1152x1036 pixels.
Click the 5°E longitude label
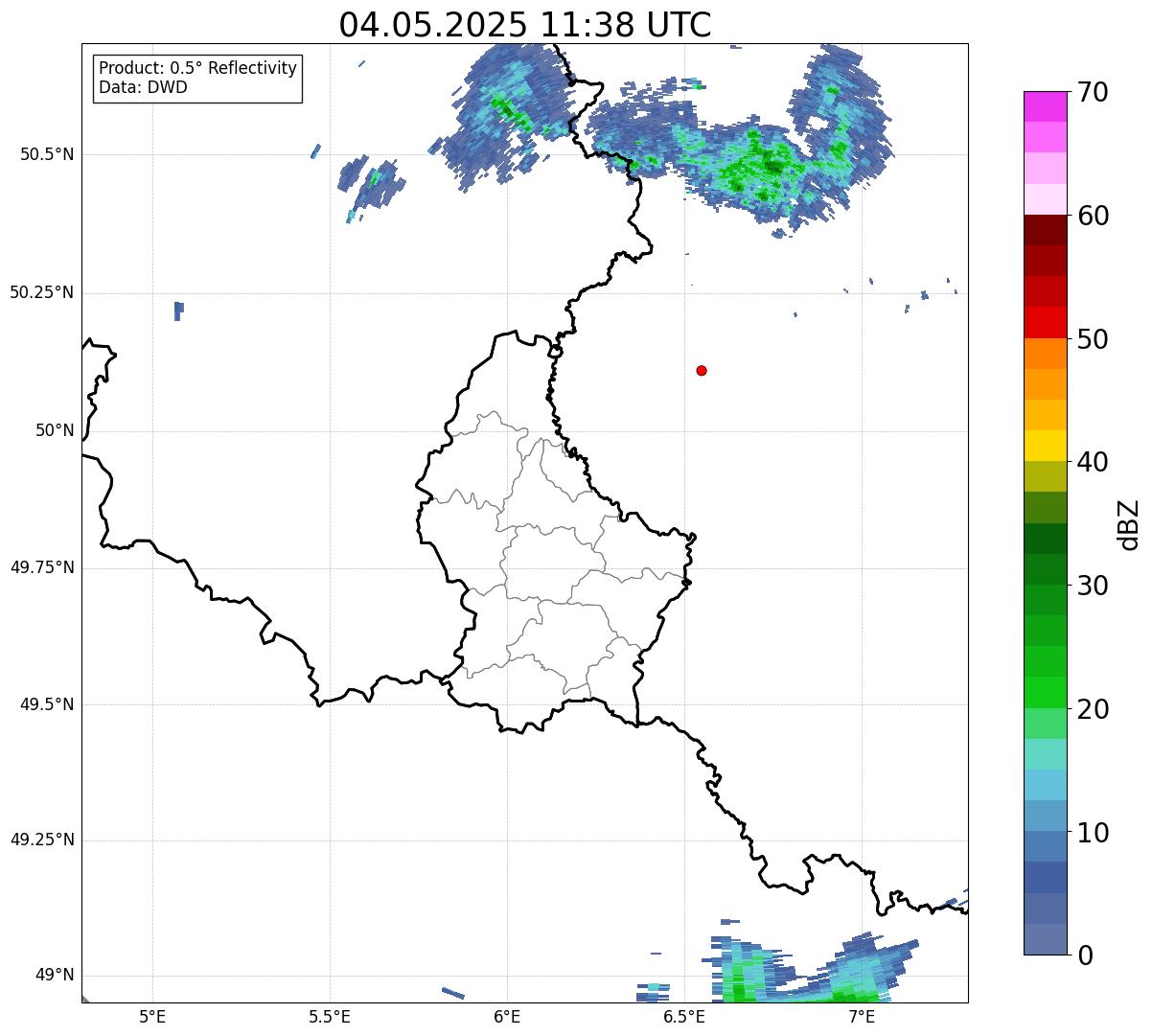[x=152, y=1017]
